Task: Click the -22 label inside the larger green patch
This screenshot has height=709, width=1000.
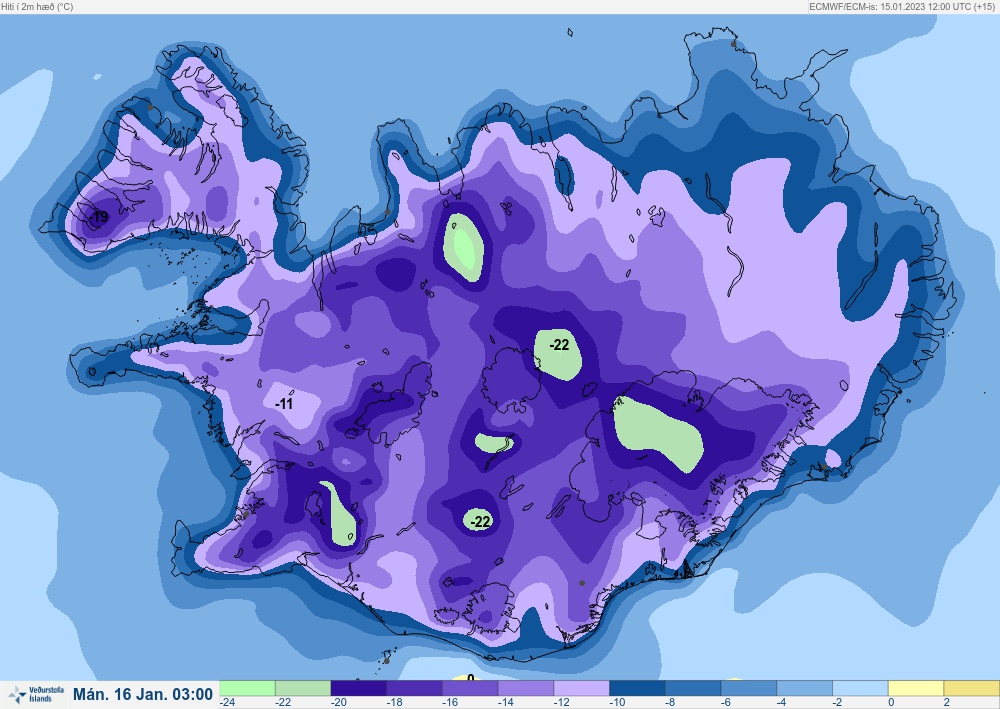Action: coord(559,345)
